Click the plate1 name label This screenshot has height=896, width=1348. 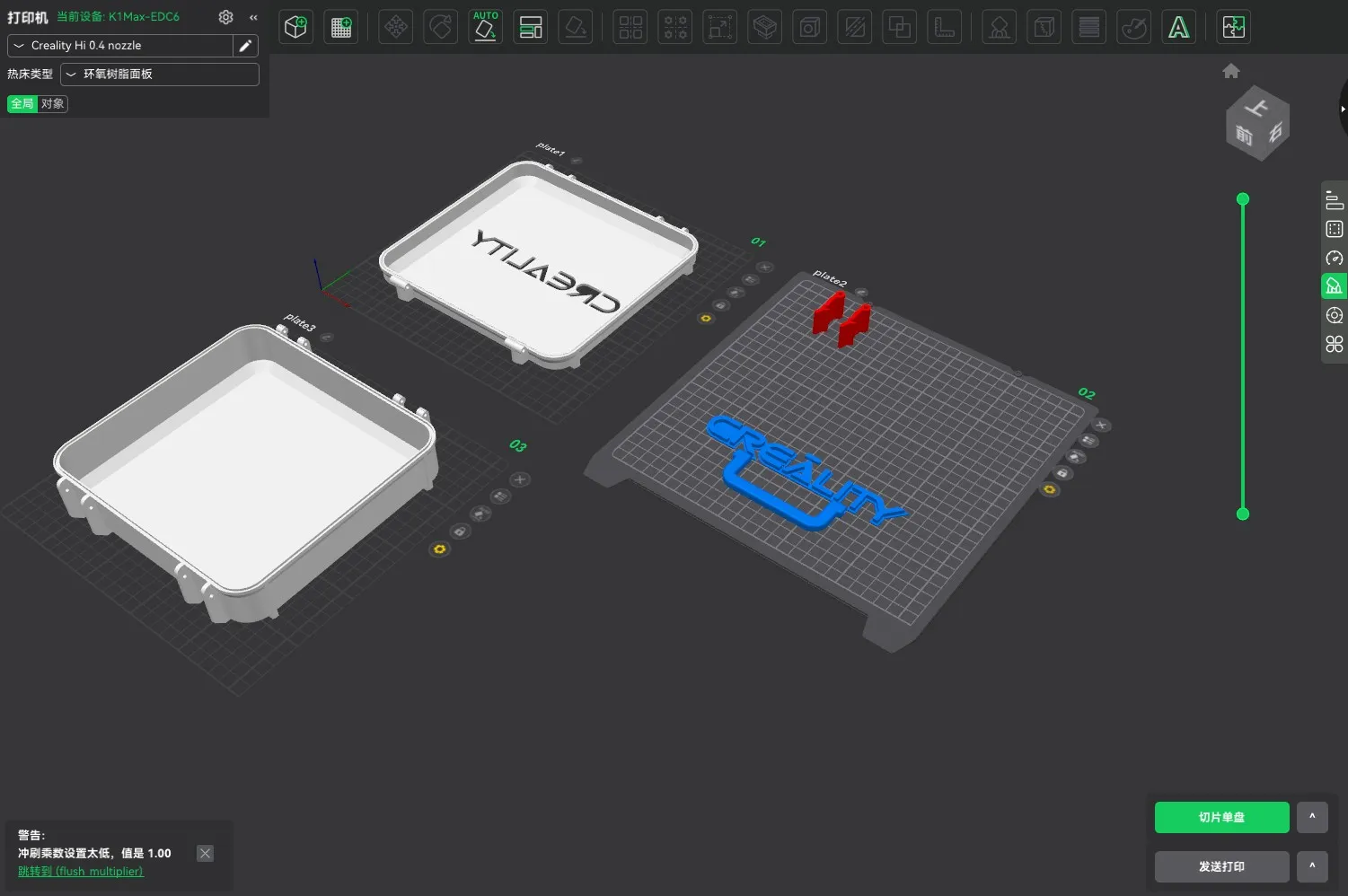click(x=551, y=149)
